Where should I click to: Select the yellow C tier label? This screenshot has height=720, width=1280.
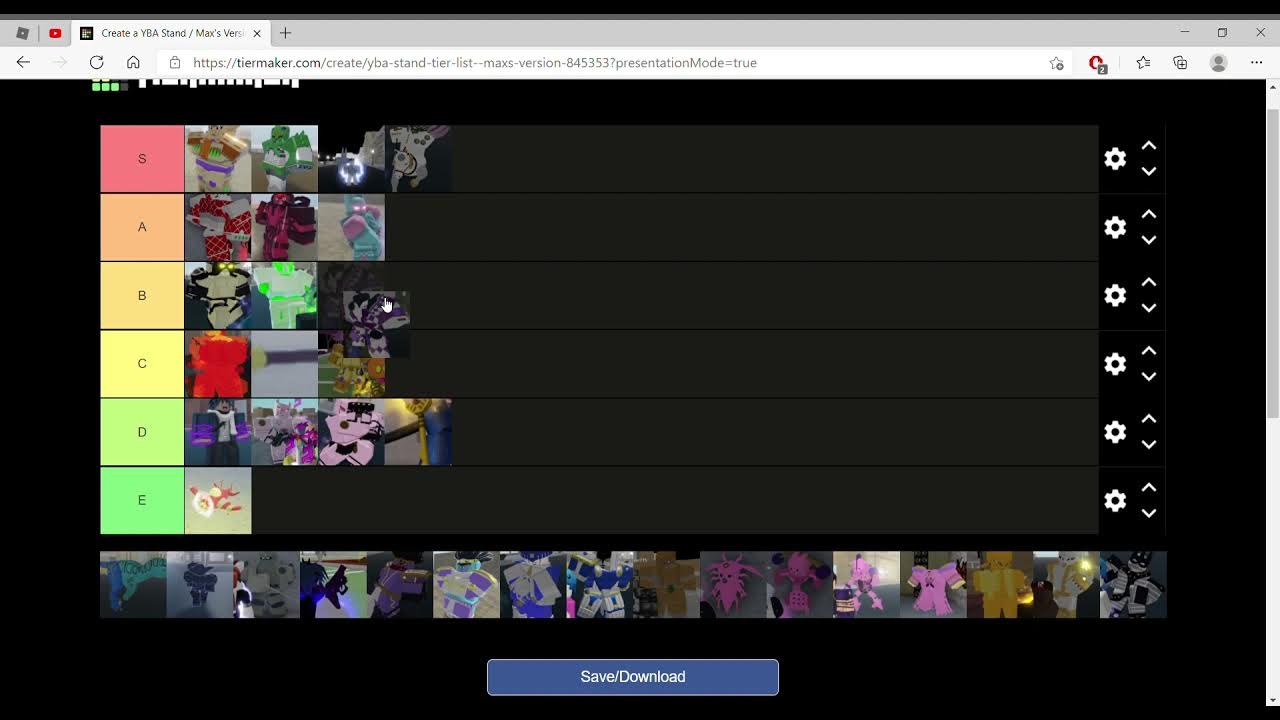(142, 363)
